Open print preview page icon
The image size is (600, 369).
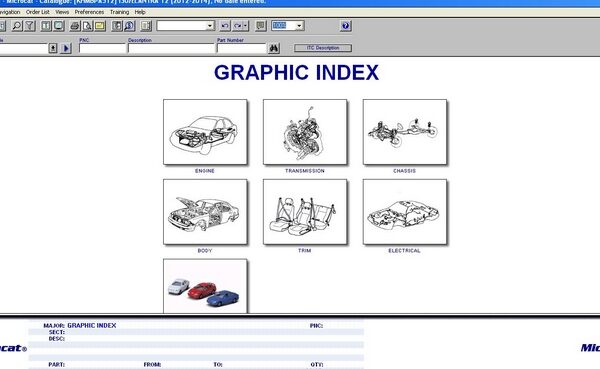tap(87, 26)
